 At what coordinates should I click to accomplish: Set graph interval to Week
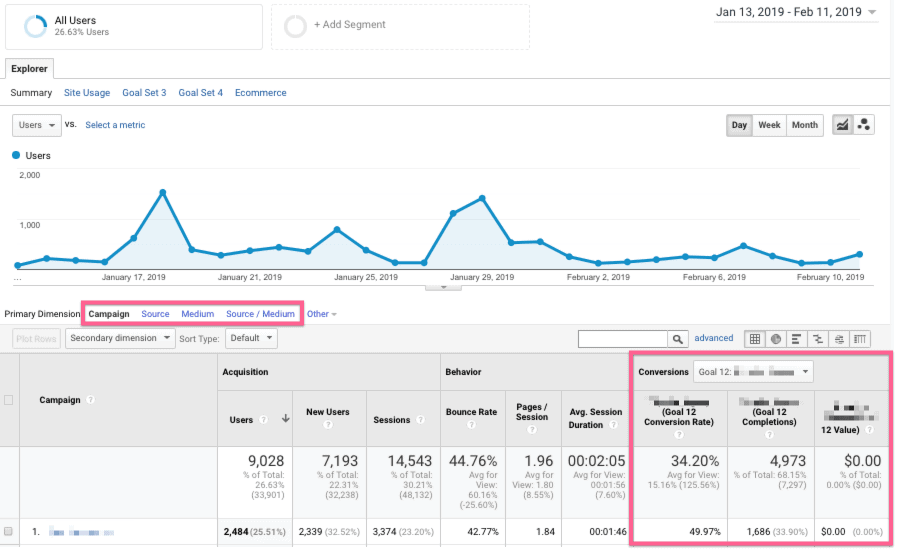click(x=769, y=125)
